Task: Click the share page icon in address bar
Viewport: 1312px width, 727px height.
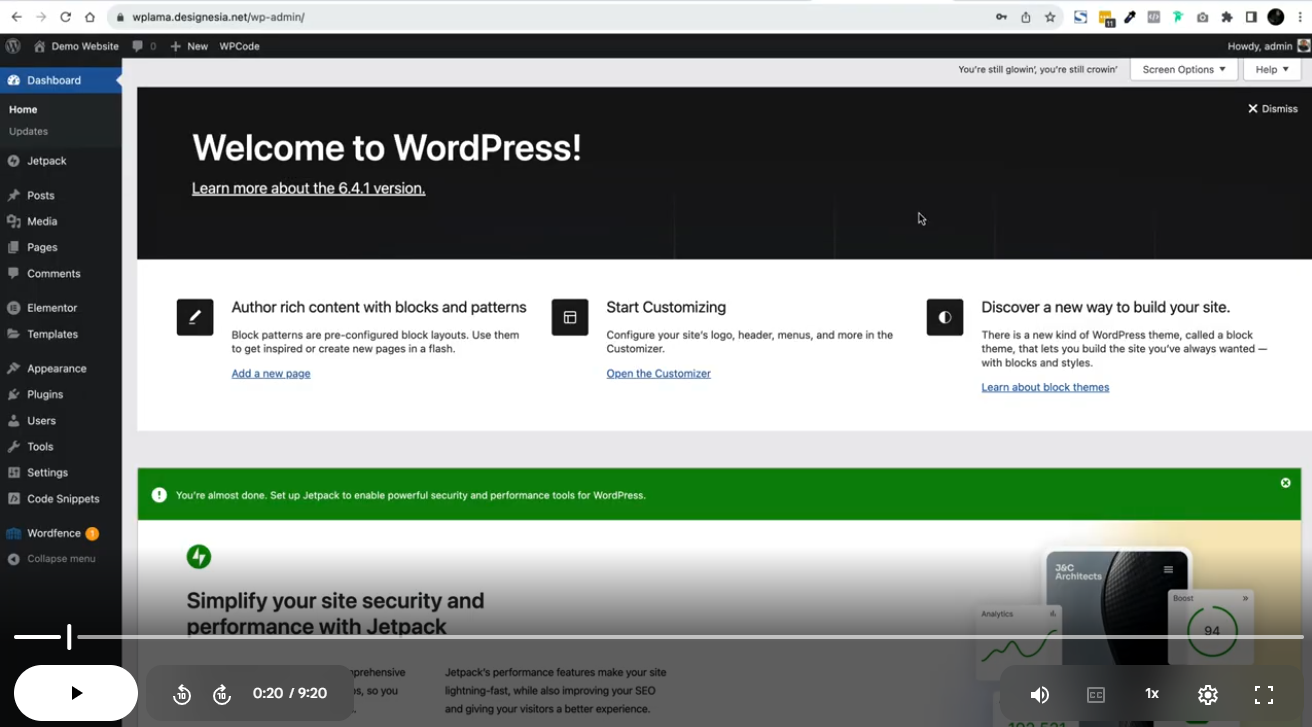Action: pyautogui.click(x=1026, y=17)
